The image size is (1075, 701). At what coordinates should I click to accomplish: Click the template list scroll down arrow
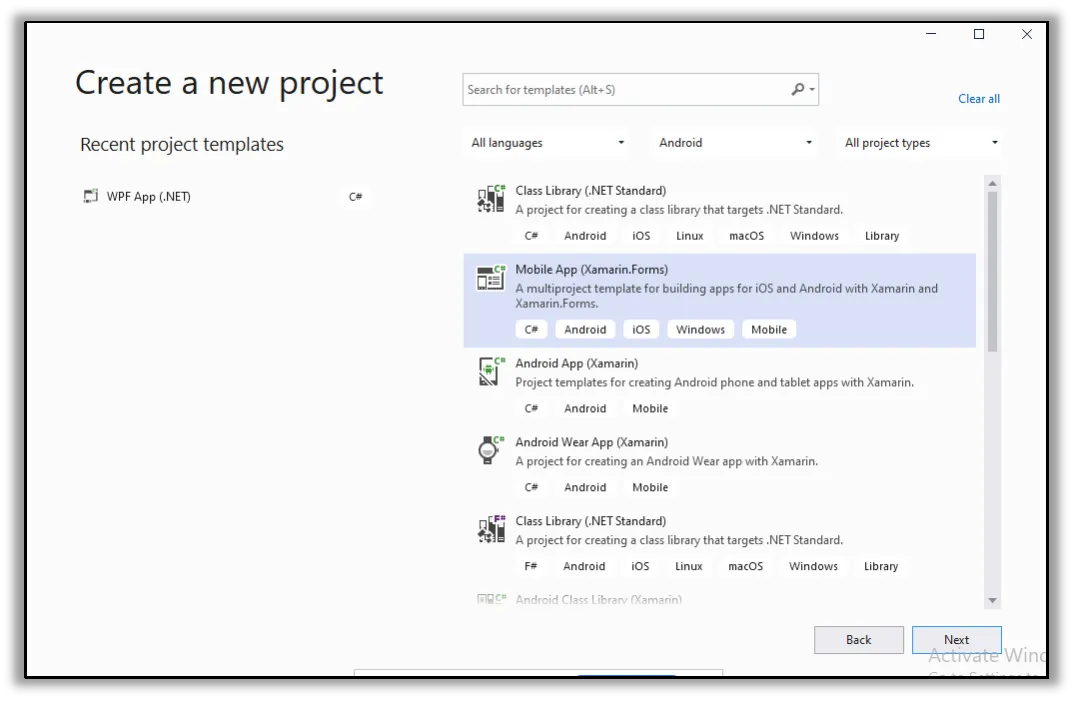[x=992, y=600]
